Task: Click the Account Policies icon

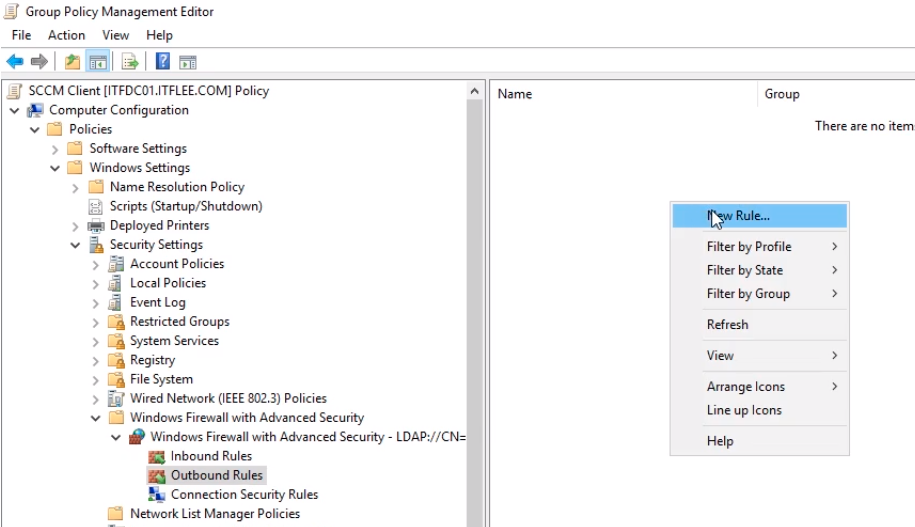Action: click(x=116, y=264)
